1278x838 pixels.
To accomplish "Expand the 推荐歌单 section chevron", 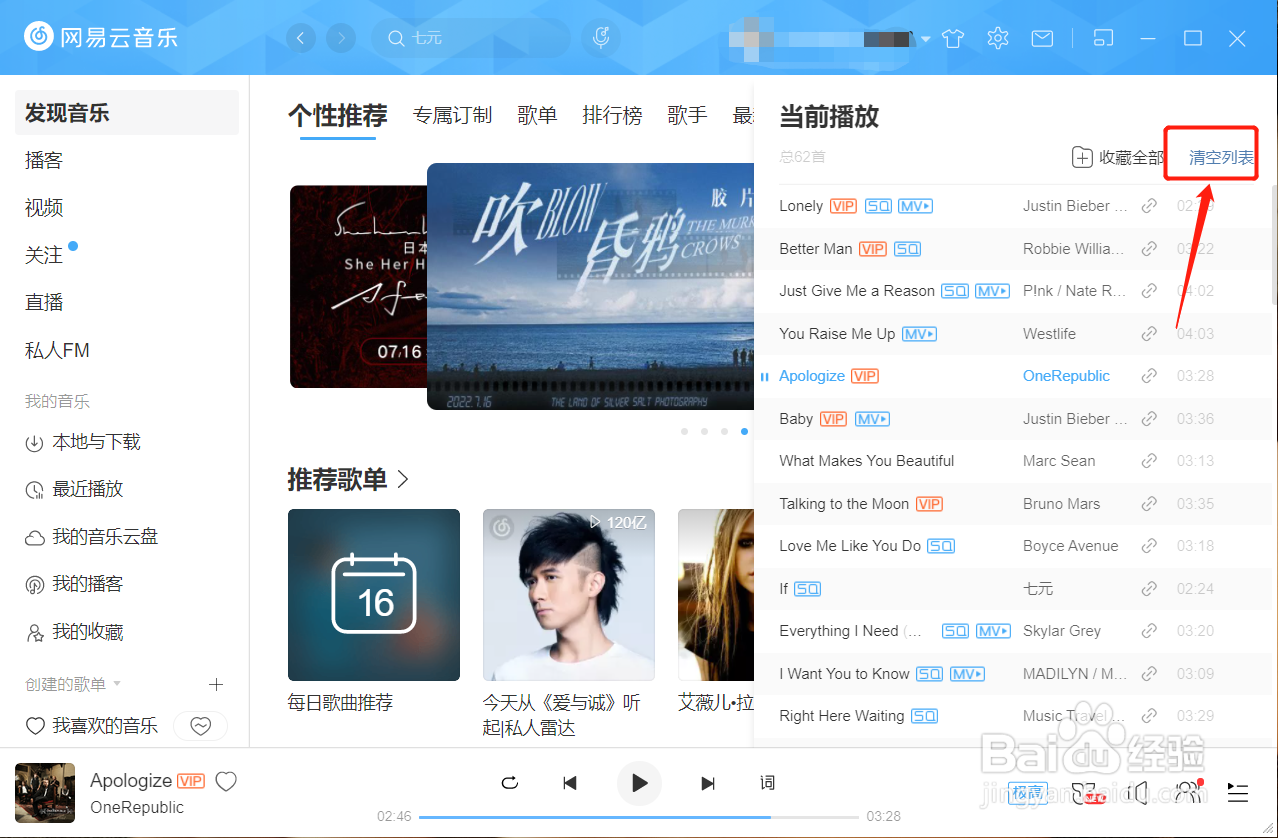I will 402,480.
